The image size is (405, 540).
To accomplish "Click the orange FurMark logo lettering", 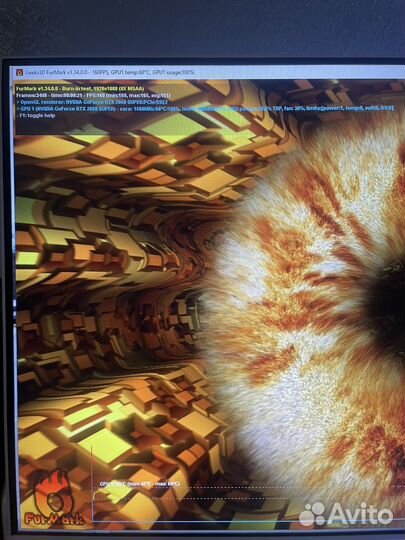I will [54, 517].
